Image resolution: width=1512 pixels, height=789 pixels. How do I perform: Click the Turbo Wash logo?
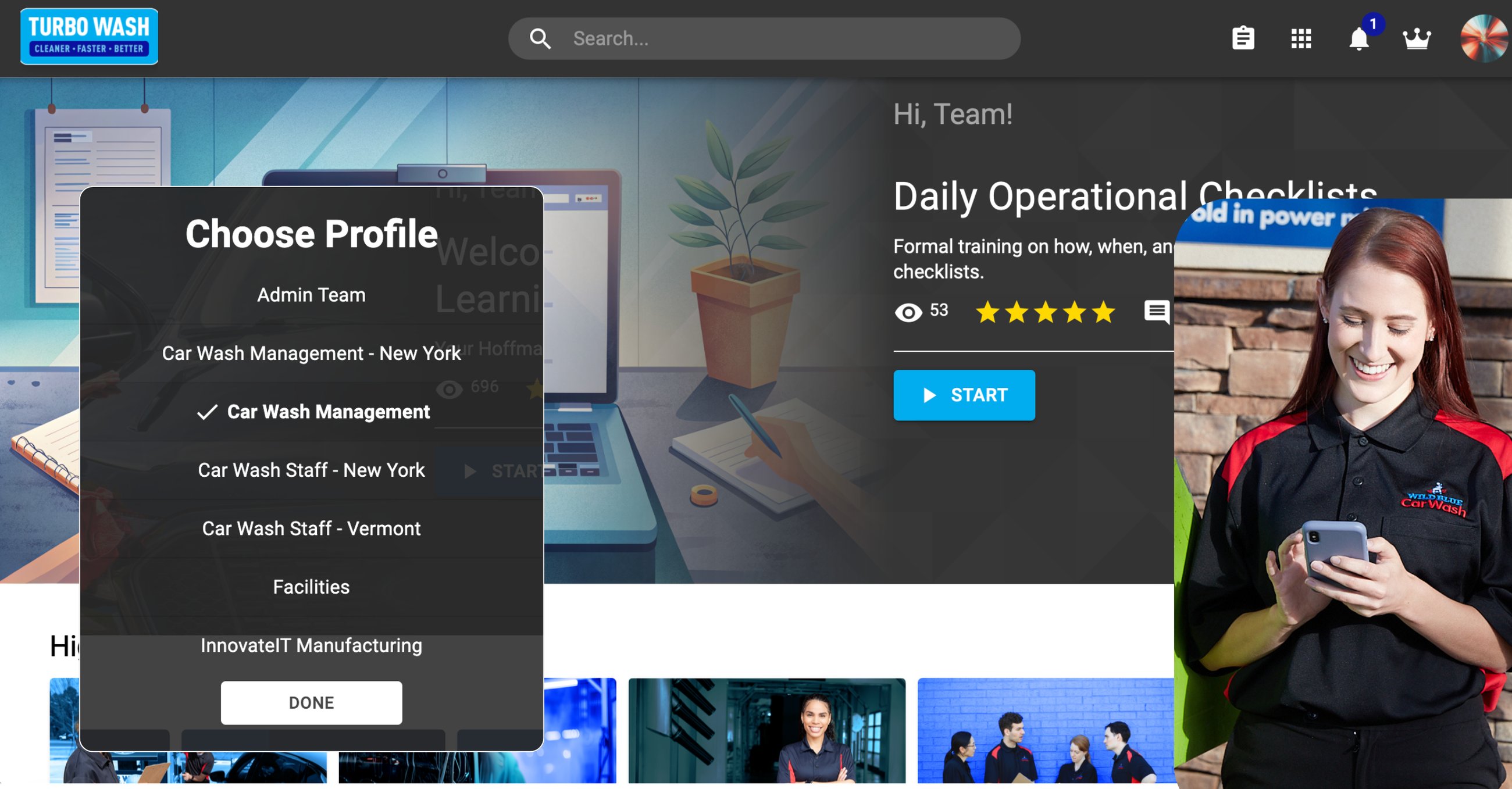click(89, 37)
